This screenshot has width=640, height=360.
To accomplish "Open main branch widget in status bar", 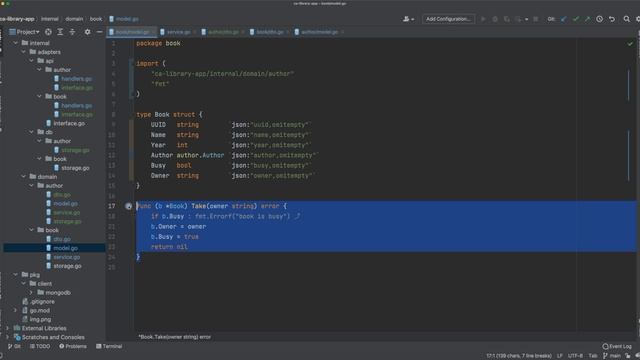I will (612, 356).
